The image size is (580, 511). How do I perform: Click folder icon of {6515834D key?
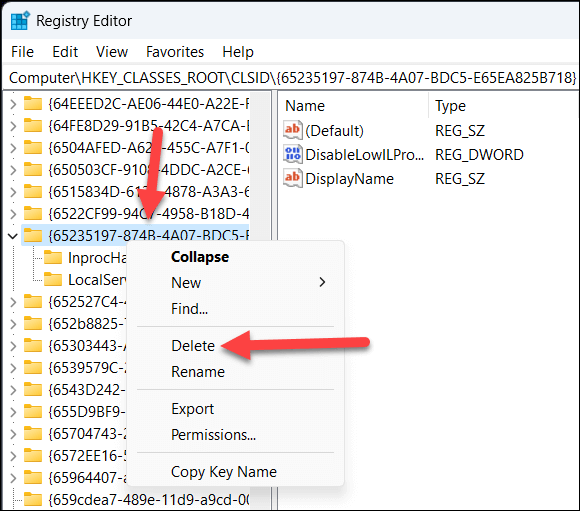click(x=33, y=192)
